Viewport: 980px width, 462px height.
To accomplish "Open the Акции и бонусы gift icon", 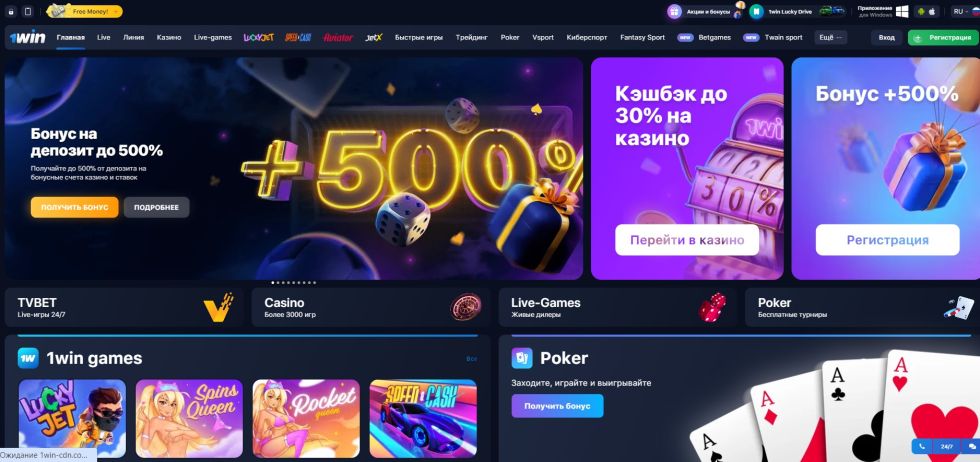I will [x=674, y=11].
